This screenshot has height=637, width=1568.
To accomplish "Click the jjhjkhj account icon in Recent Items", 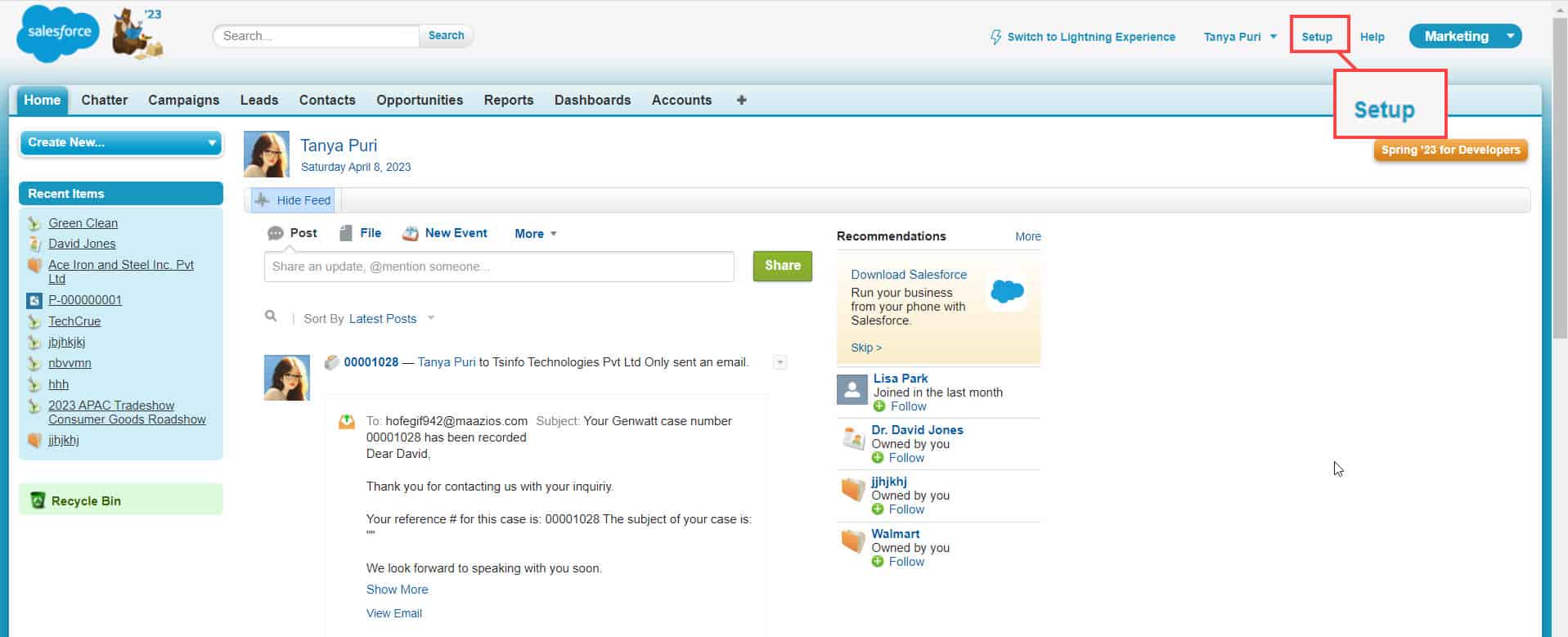I will (34, 440).
